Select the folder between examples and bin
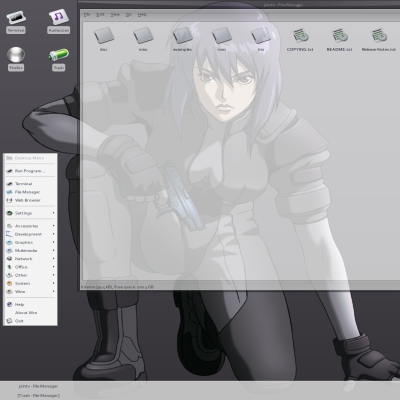 tap(222, 39)
